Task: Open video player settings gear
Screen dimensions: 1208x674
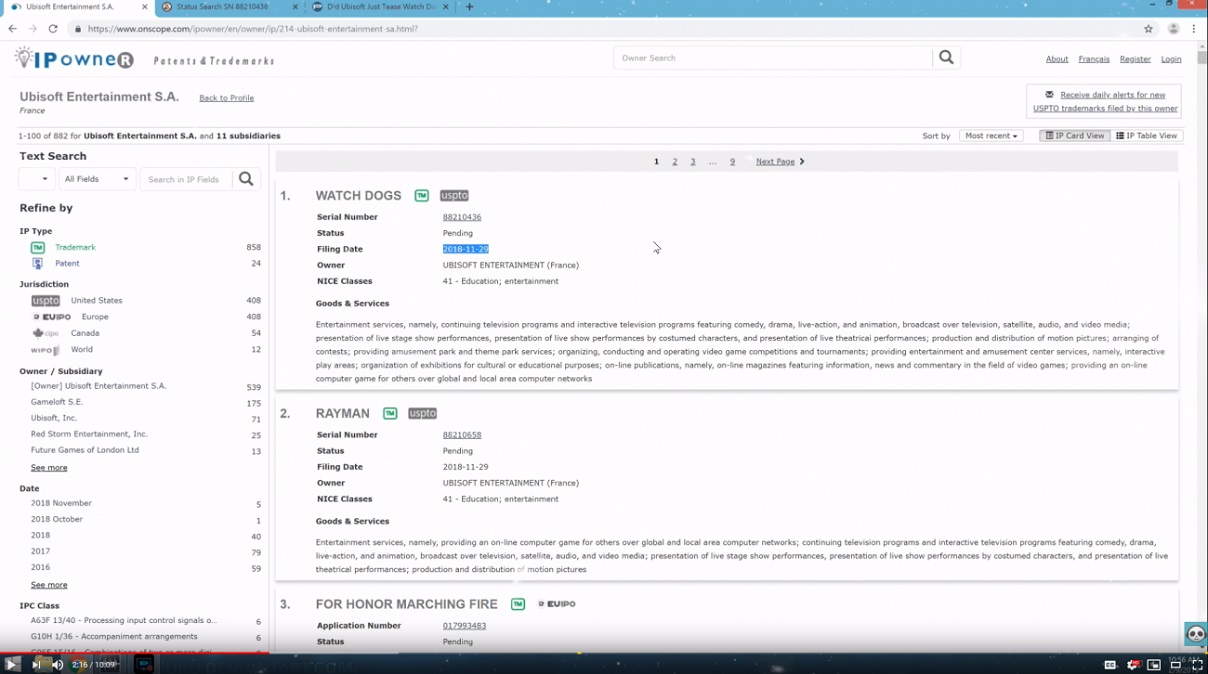Action: 1133,665
